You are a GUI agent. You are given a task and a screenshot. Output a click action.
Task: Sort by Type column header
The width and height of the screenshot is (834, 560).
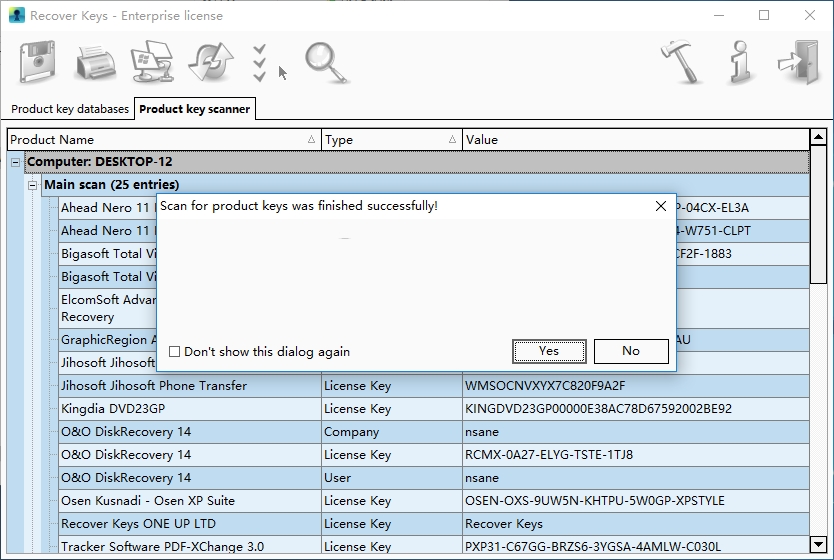click(391, 139)
